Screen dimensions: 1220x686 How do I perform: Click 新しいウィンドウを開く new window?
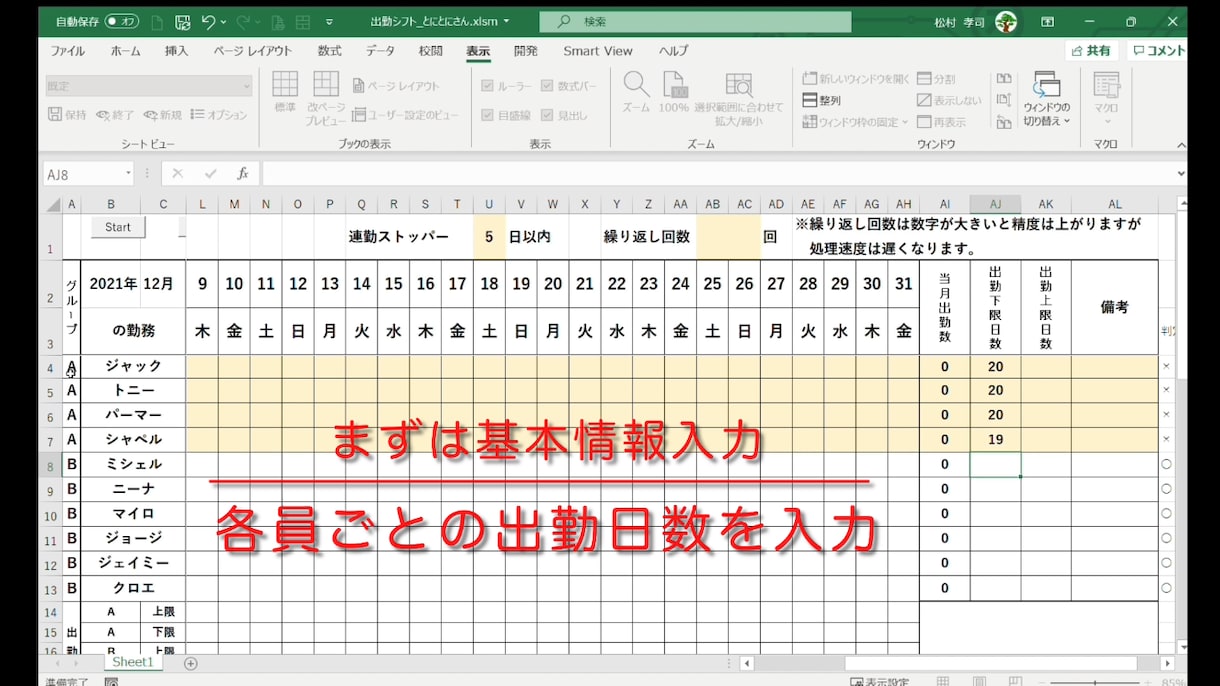pyautogui.click(x=856, y=78)
